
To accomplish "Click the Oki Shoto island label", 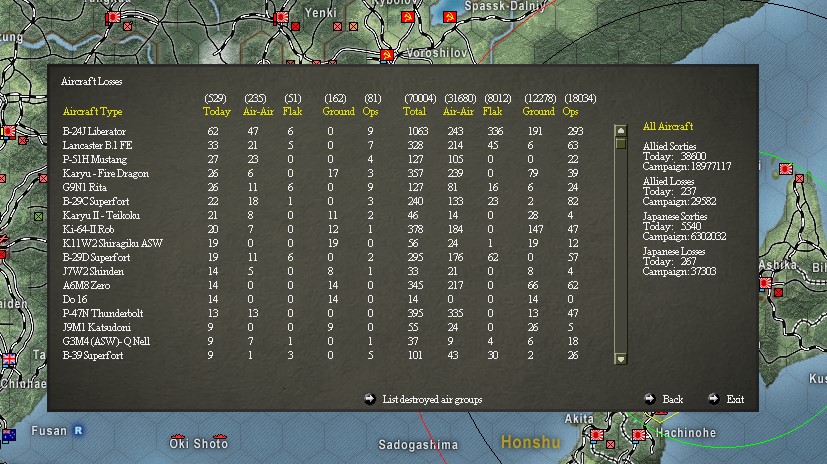I will pos(198,443).
